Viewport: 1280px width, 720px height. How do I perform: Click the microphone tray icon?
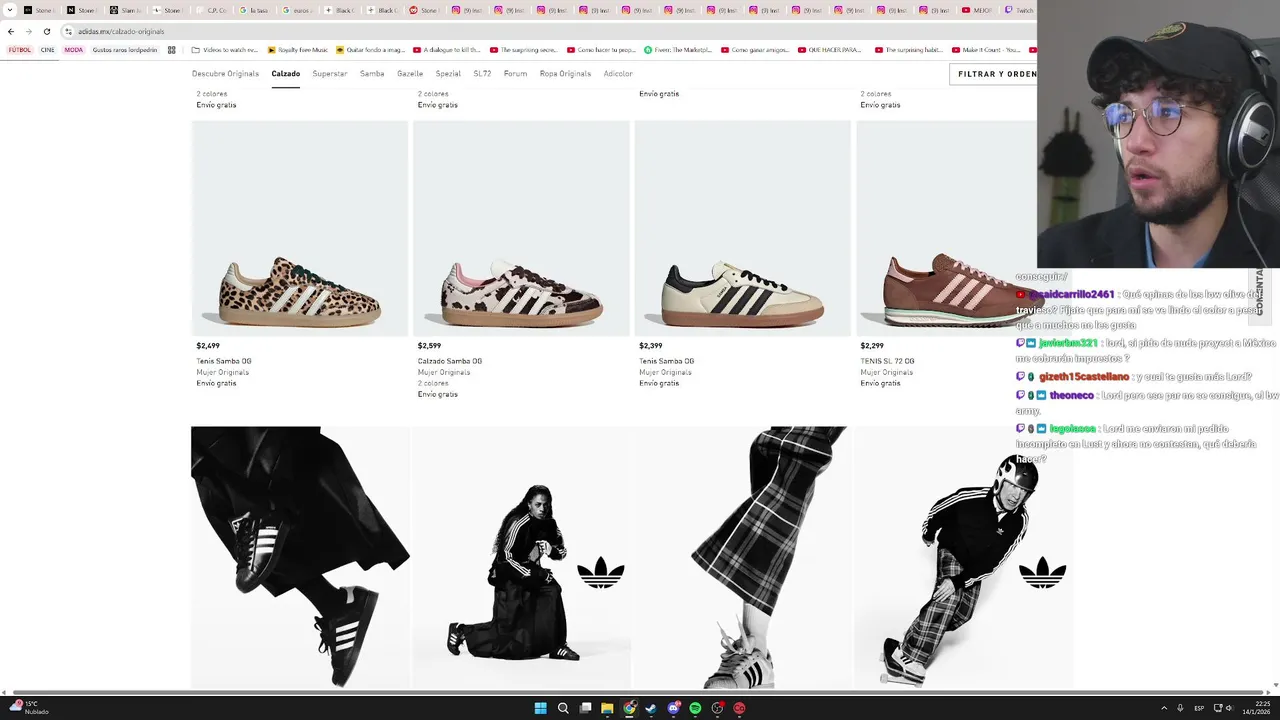1180,708
